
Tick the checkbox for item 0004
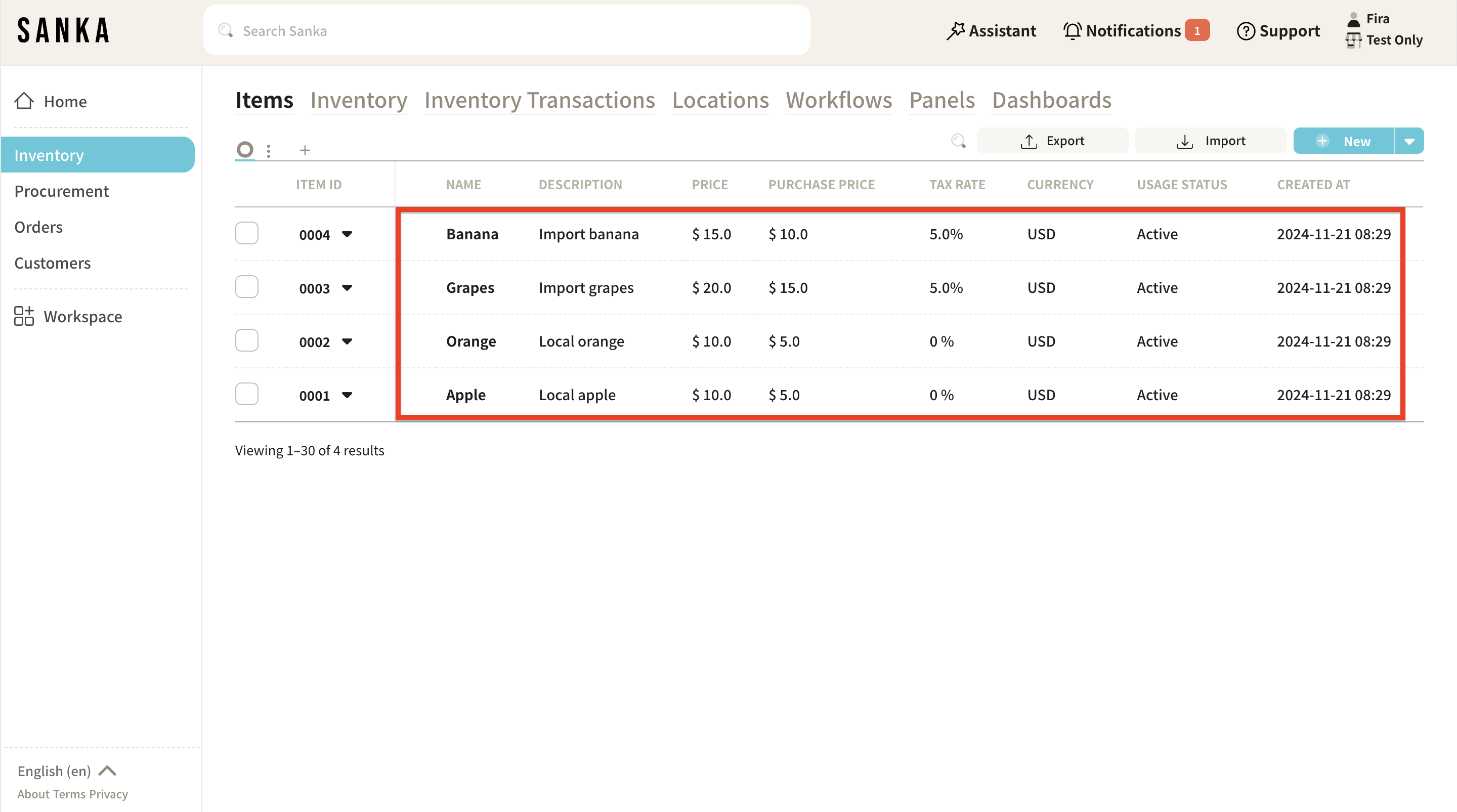pyautogui.click(x=246, y=234)
